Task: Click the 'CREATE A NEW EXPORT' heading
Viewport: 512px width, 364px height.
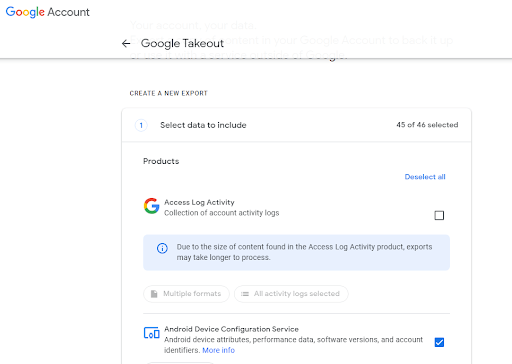Action: [x=169, y=93]
